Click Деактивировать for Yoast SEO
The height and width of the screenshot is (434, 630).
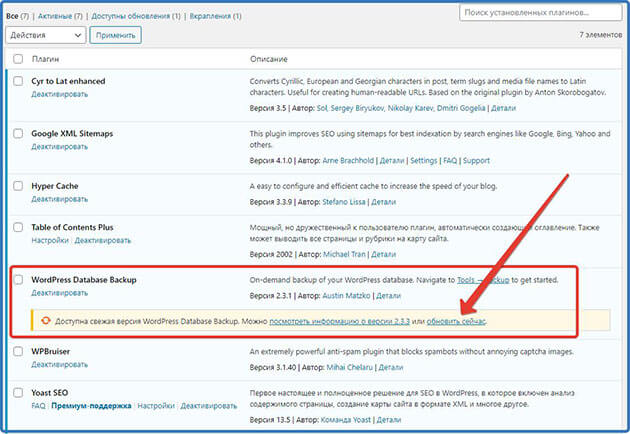coord(209,406)
